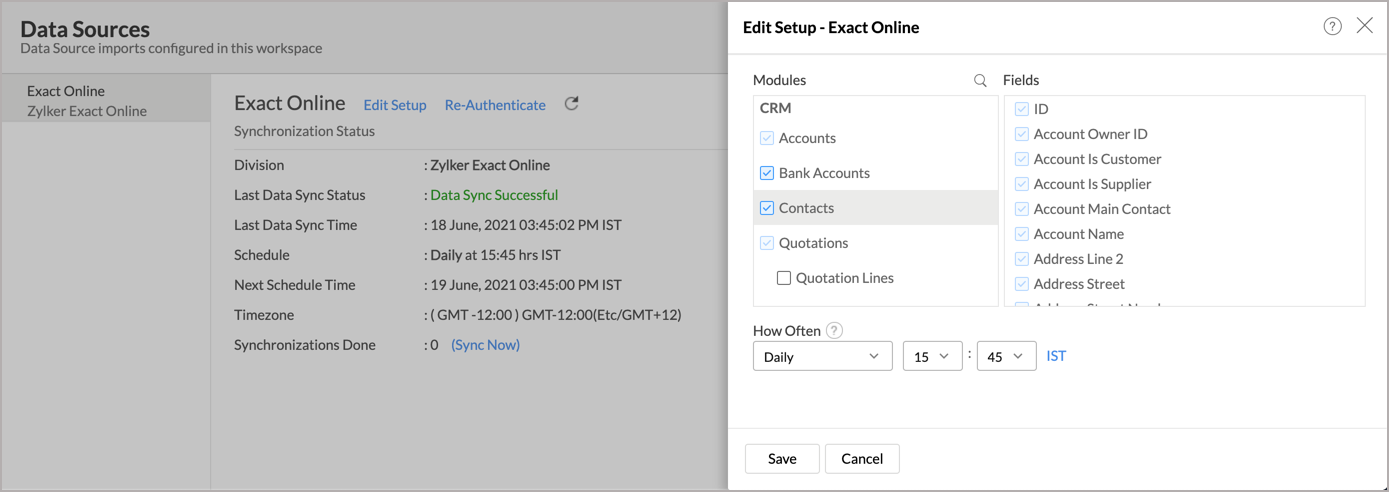Click the '19 June, 2021 03:45:00 PM IST' time
This screenshot has height=492, width=1389.
pos(526,285)
